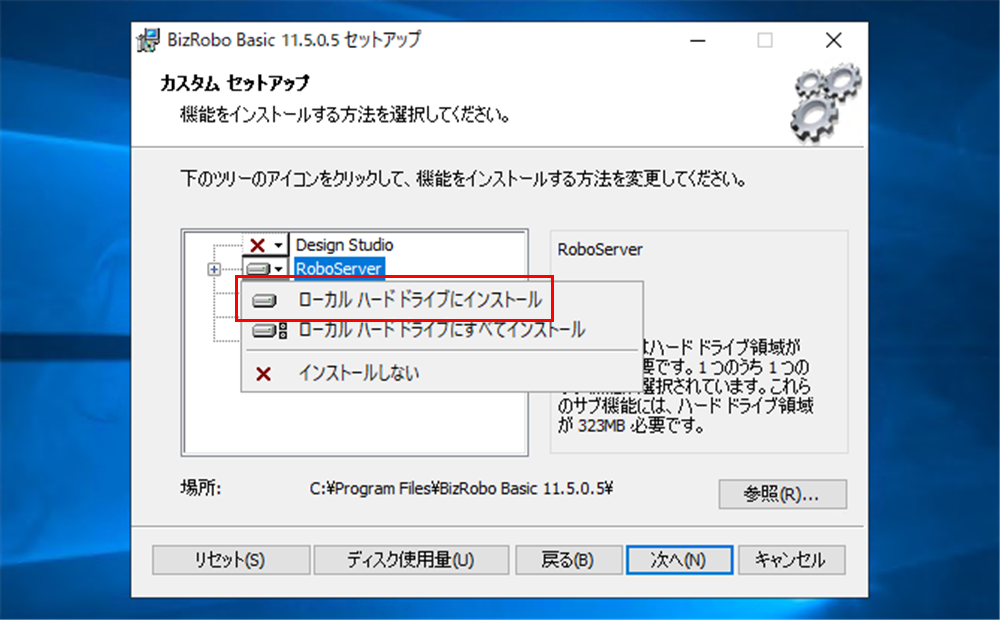
Task: Open ディスク使用量(U) disk usage
Action: tap(411, 559)
